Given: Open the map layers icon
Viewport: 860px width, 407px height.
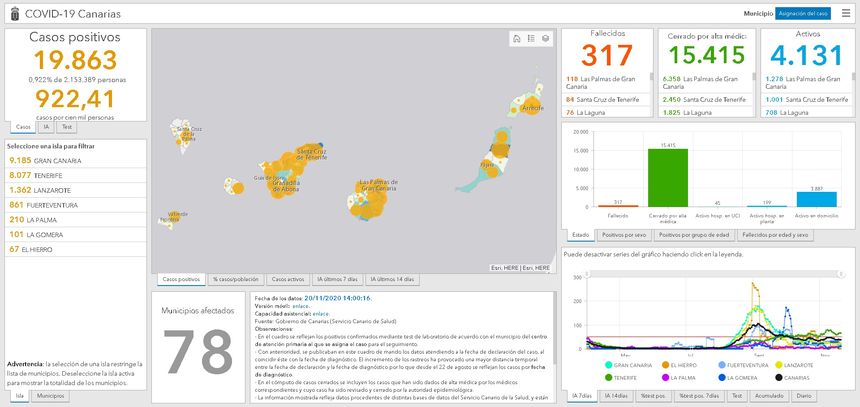Looking at the screenshot, I should (545, 39).
